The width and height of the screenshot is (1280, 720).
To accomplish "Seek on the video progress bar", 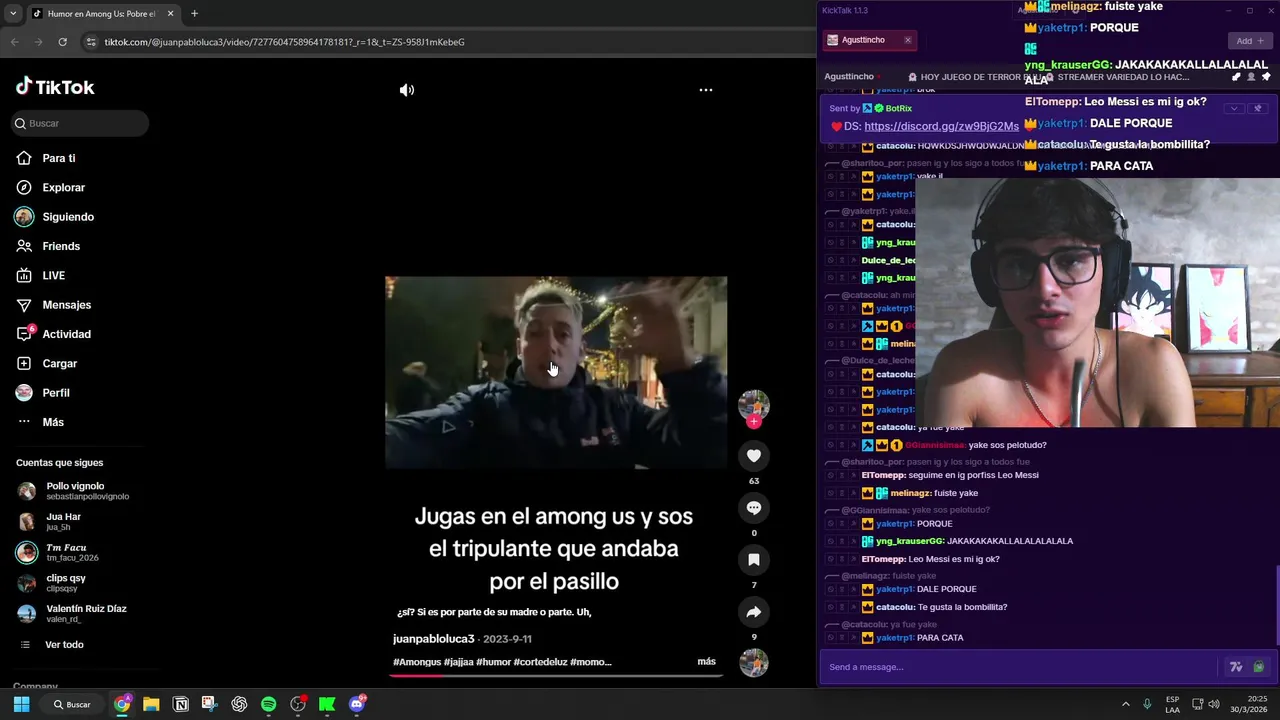I will [x=555, y=675].
